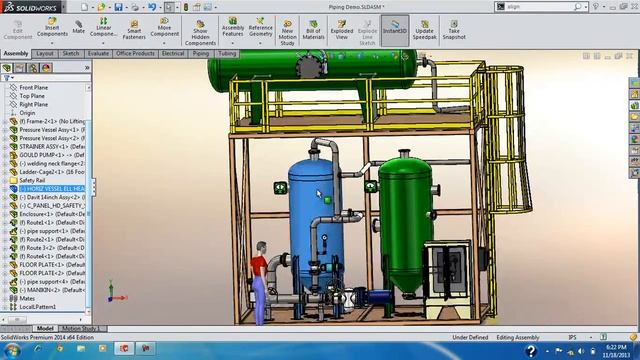Activate the Select cursor tool
Screen dimensions: 640x360
coord(169,7)
